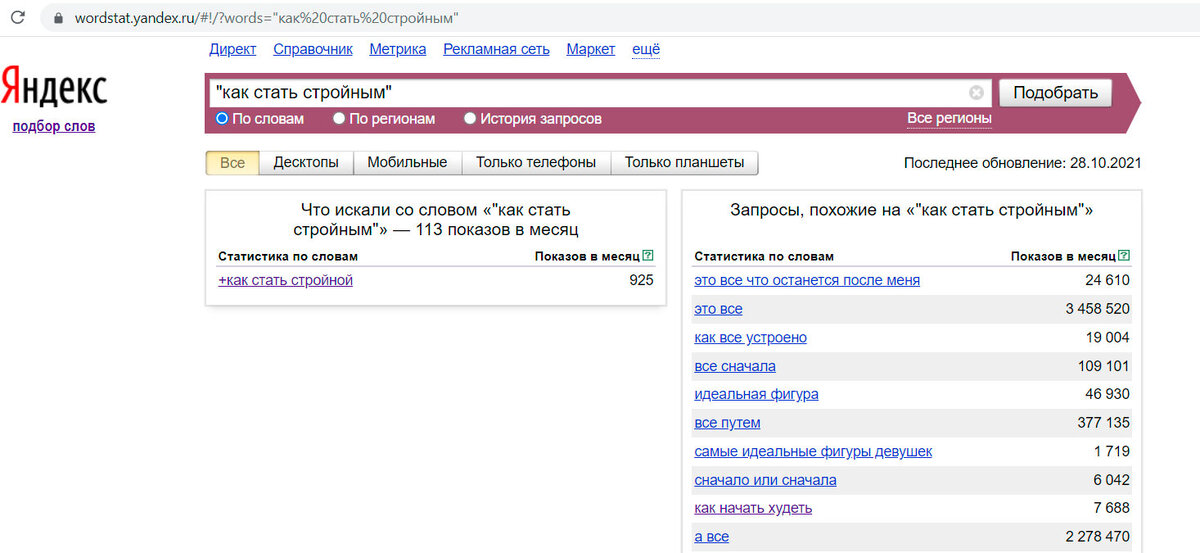1200x553 pixels.
Task: Click the подбор слов link
Action: click(54, 126)
